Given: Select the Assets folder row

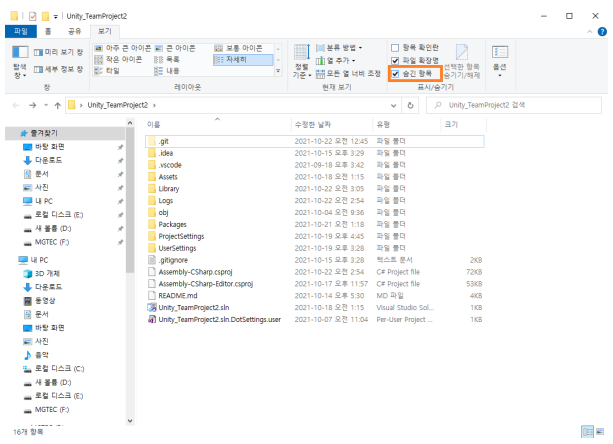Looking at the screenshot, I should (315, 177).
